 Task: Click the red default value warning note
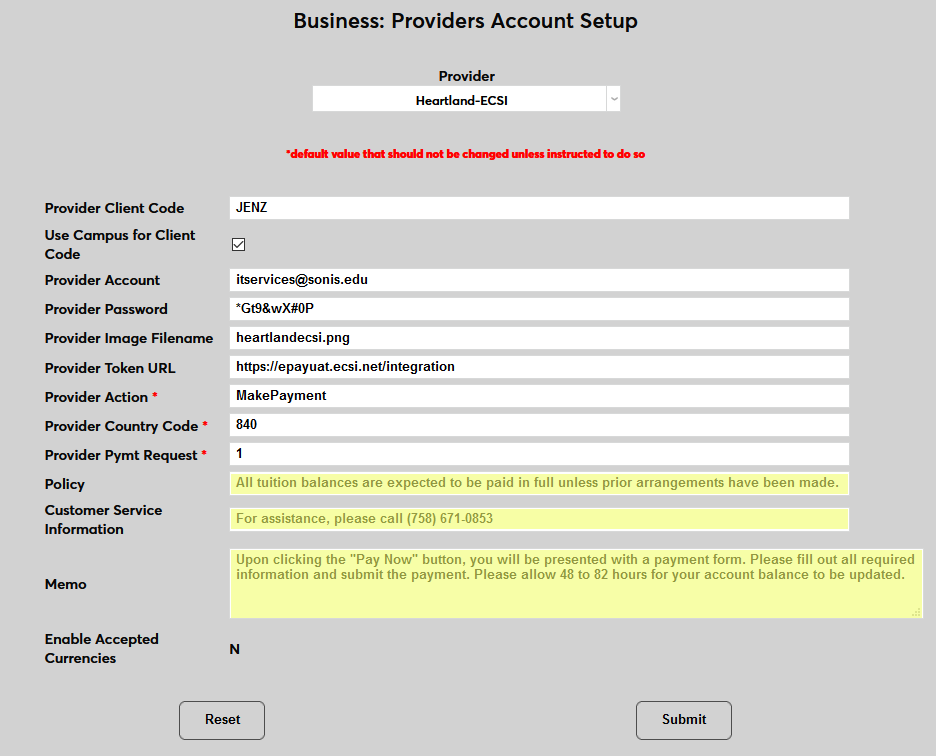[466, 154]
